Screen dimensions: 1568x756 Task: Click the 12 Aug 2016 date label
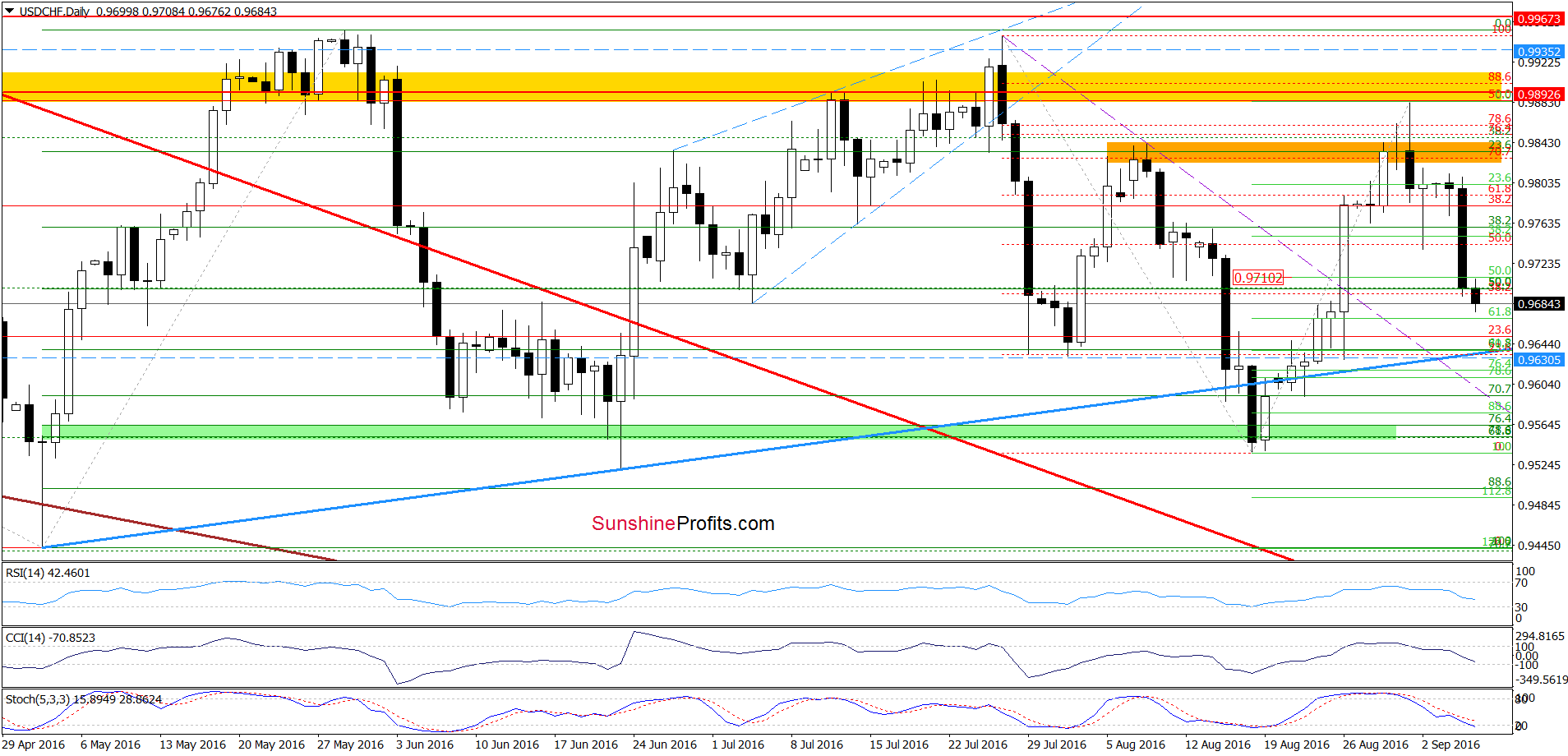[1218, 744]
